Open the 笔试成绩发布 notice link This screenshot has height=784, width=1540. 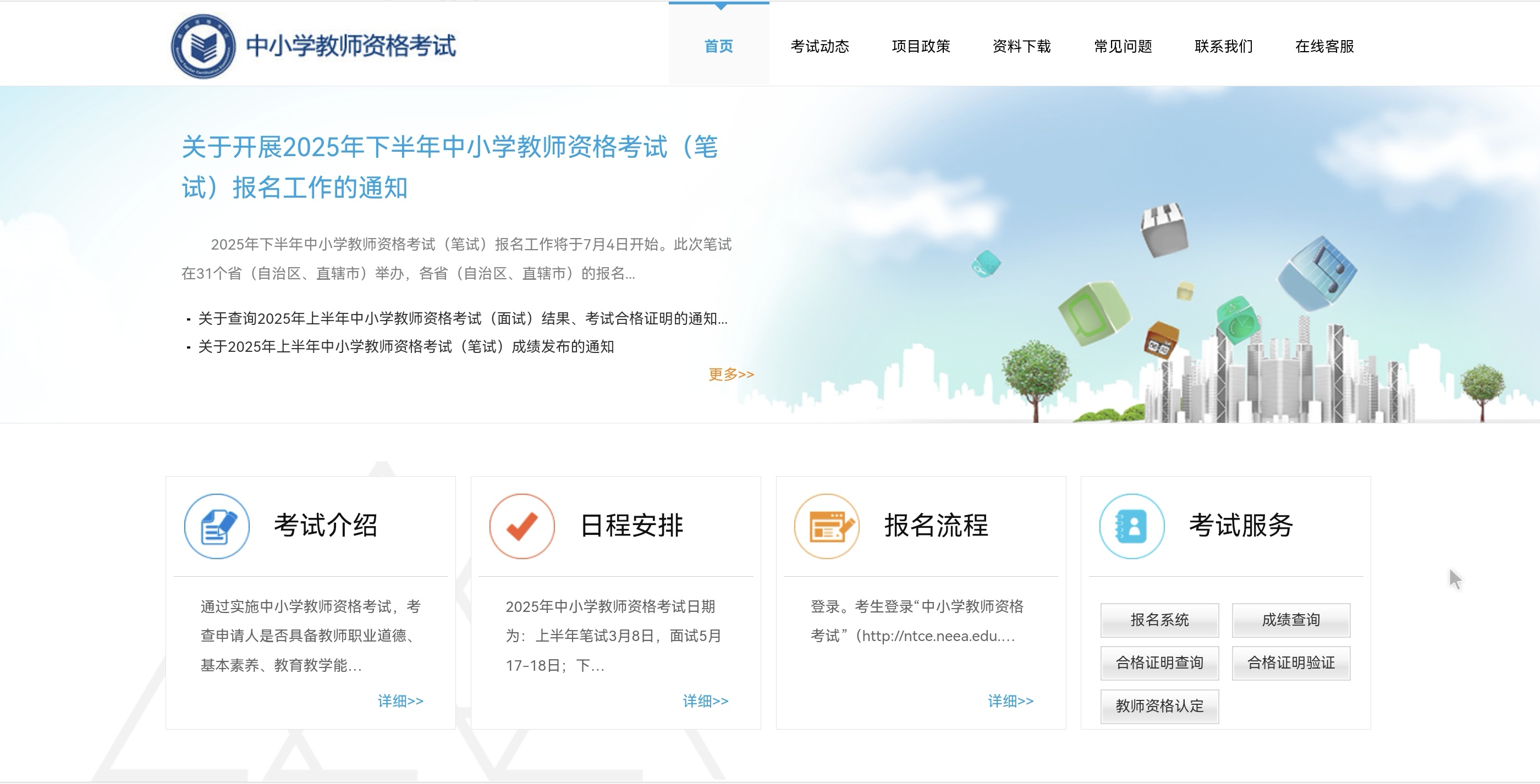(x=406, y=347)
